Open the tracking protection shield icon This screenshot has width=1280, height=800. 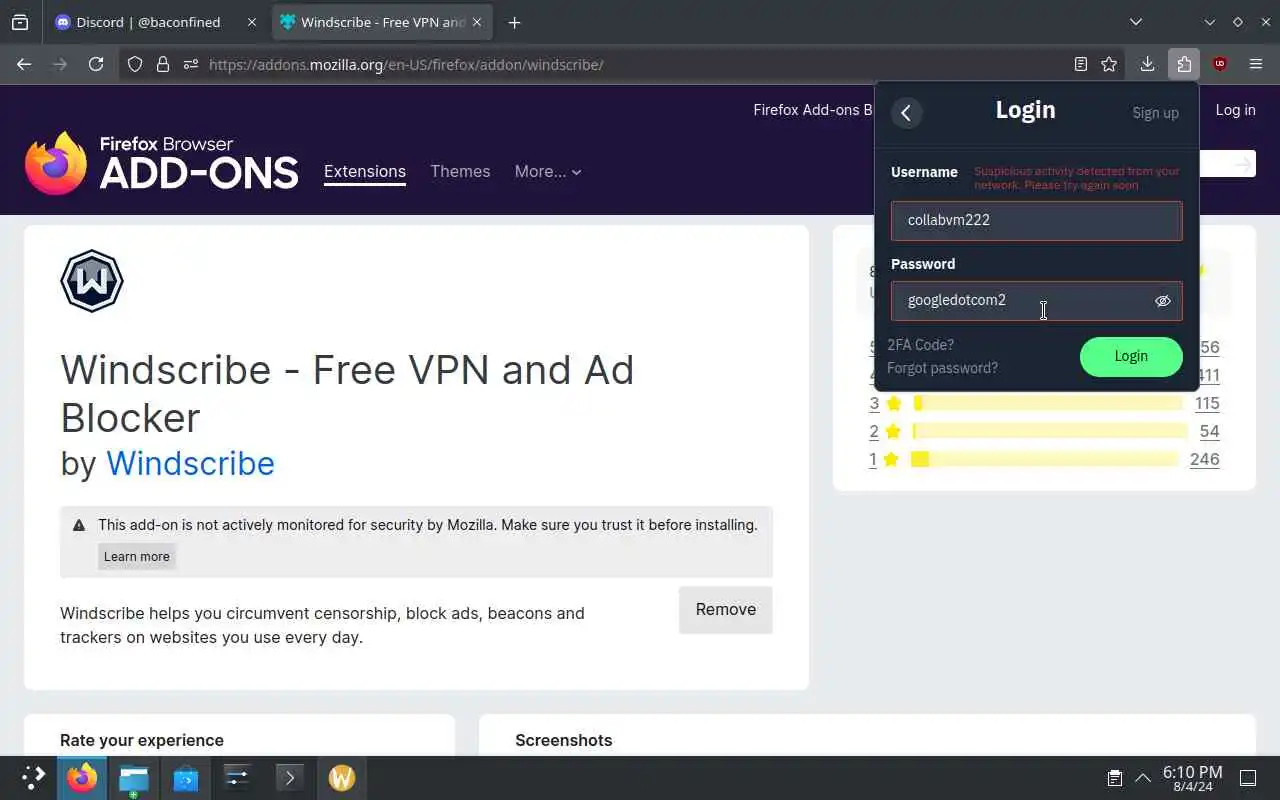coord(135,64)
